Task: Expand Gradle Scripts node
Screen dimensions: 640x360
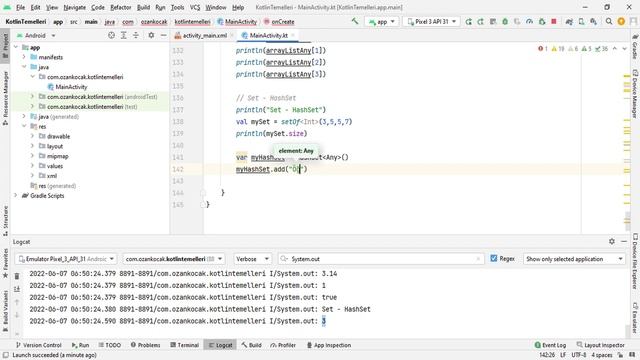Action: [x=16, y=196]
